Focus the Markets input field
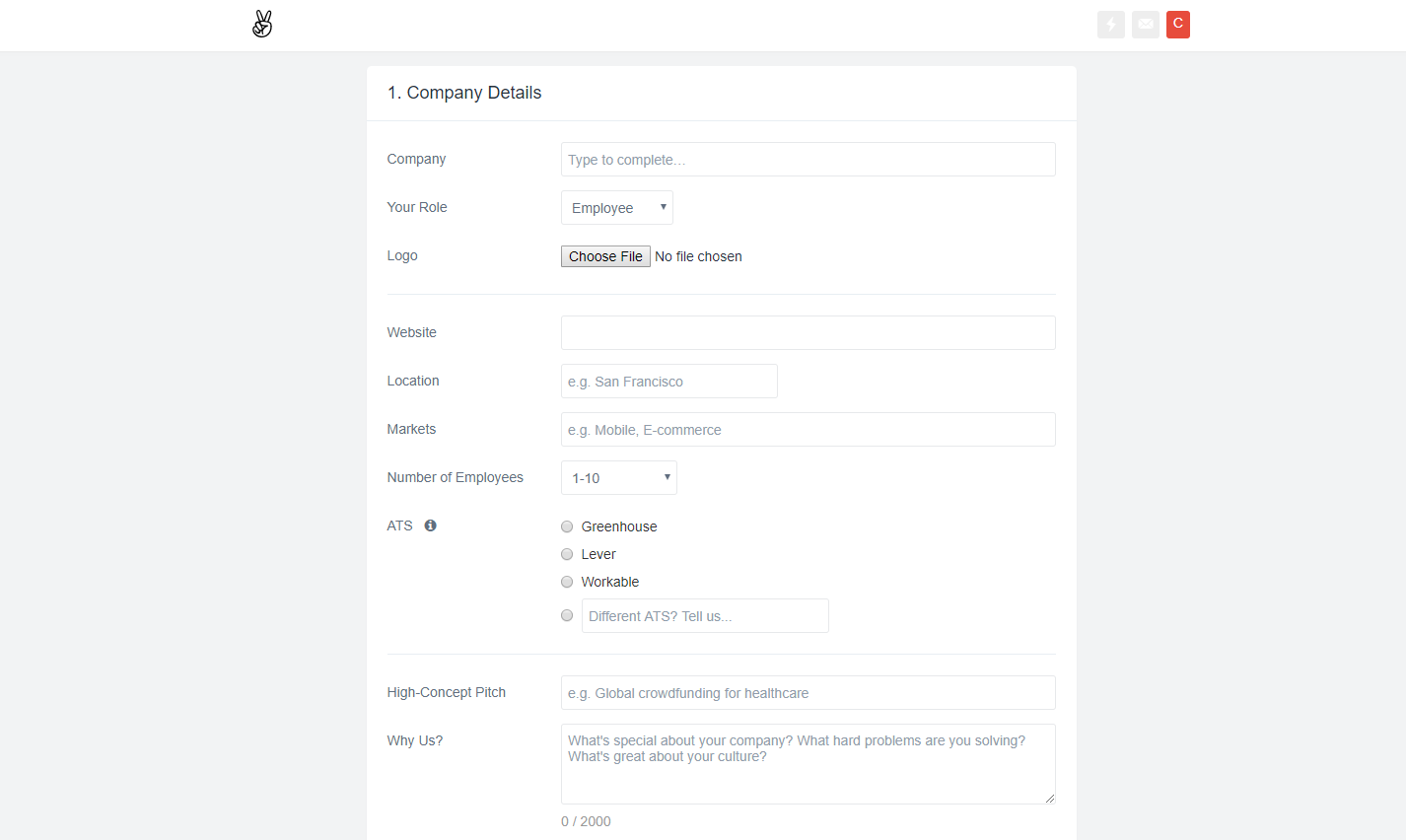Viewport: 1406px width, 840px height. 808,430
